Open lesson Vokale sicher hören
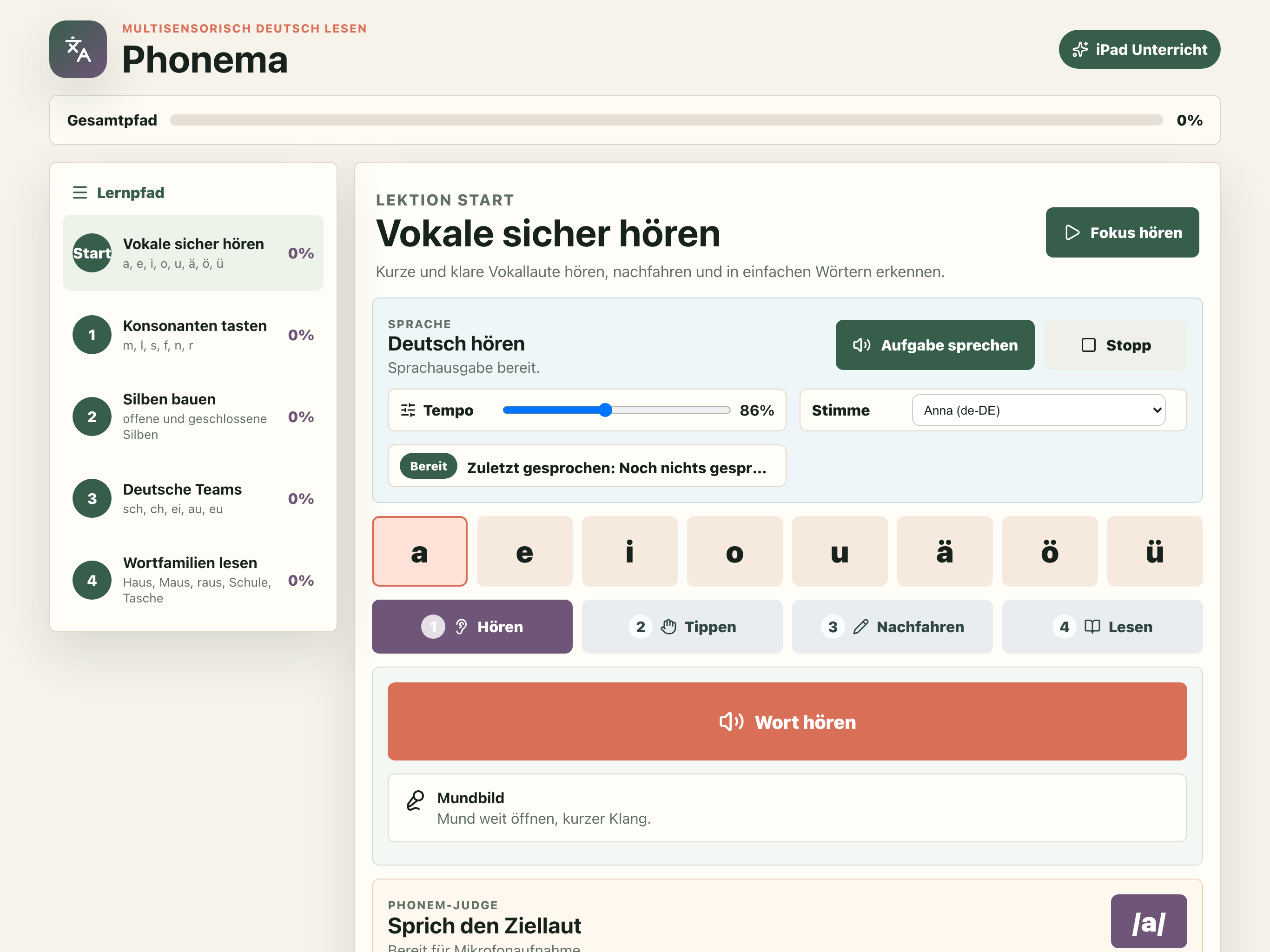 coord(193,252)
